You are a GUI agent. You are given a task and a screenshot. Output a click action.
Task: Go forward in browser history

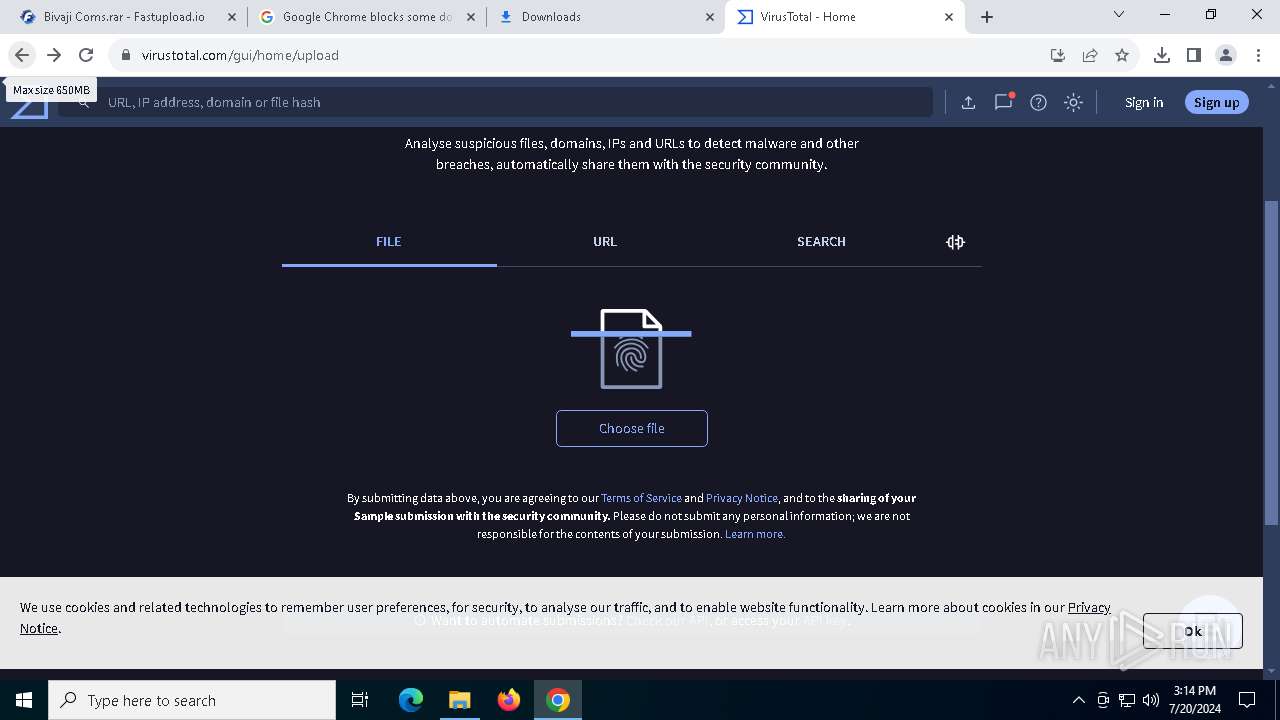coord(54,55)
